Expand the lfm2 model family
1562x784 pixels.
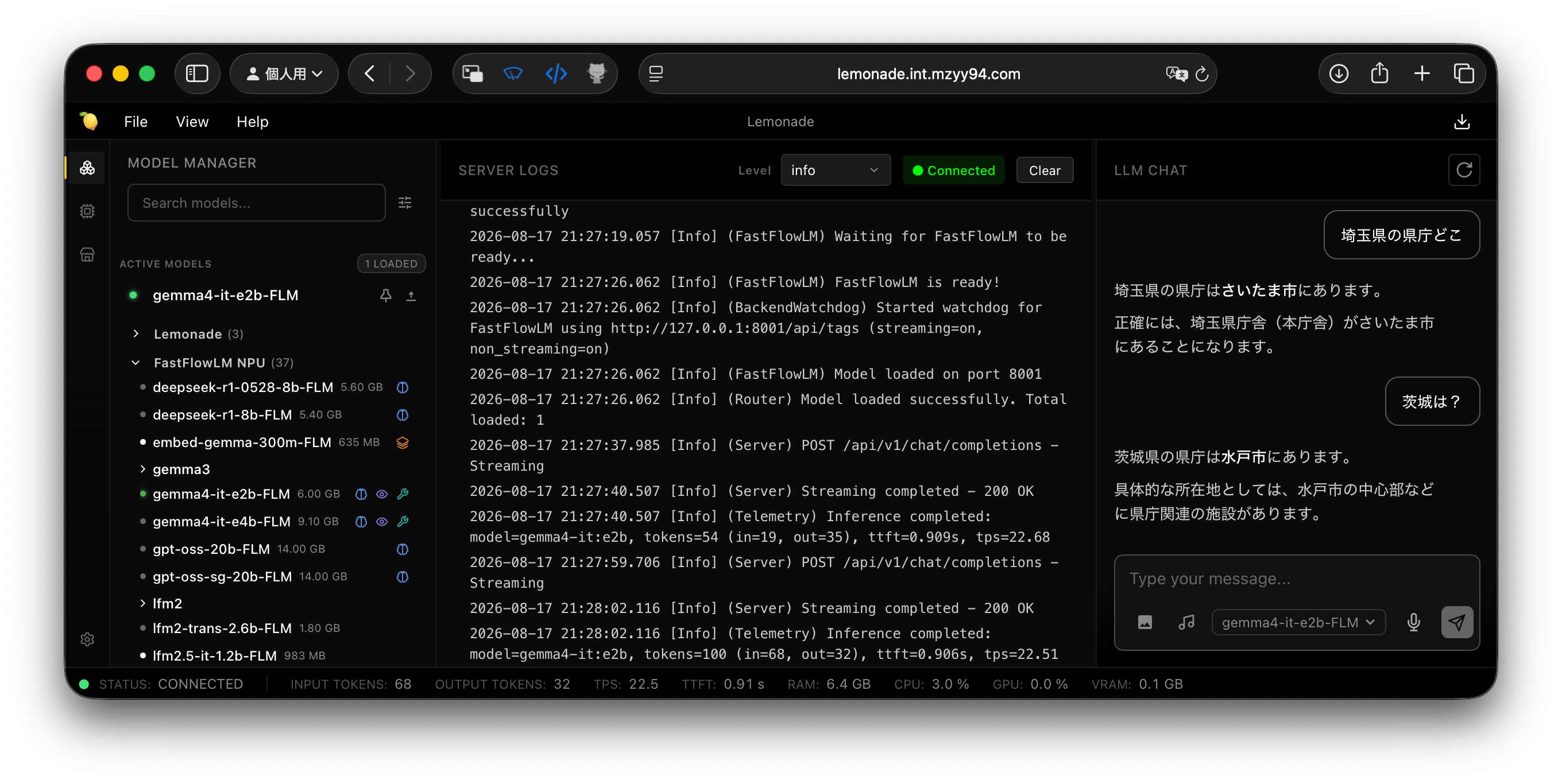click(x=161, y=603)
